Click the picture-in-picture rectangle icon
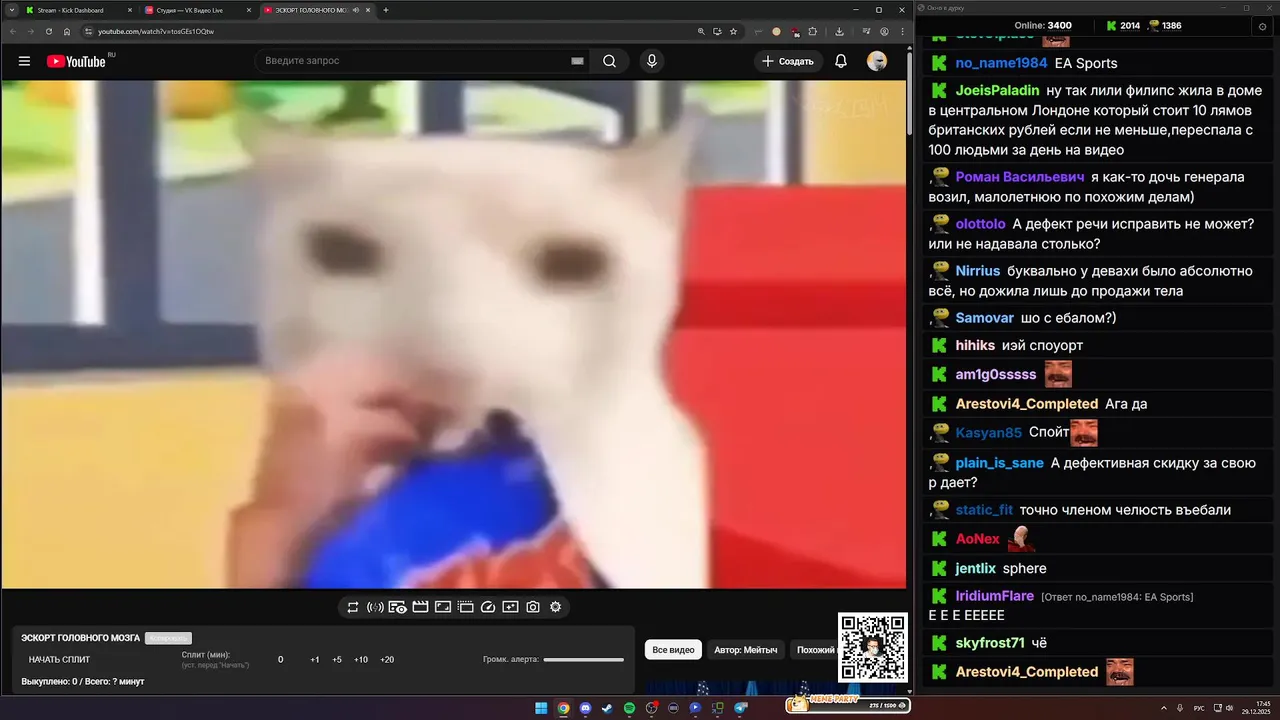This screenshot has height=720, width=1280. pos(442,607)
